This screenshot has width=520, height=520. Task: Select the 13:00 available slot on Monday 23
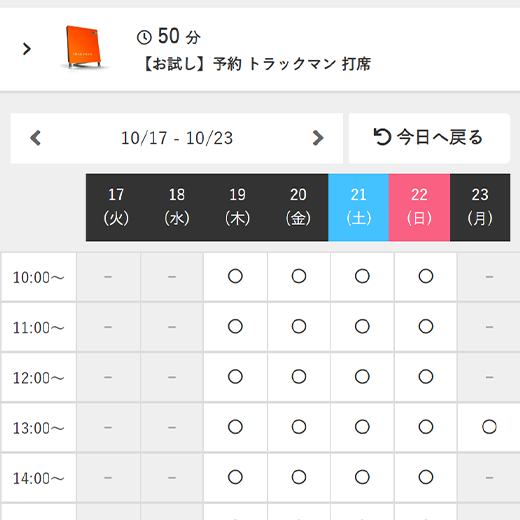pos(489,427)
